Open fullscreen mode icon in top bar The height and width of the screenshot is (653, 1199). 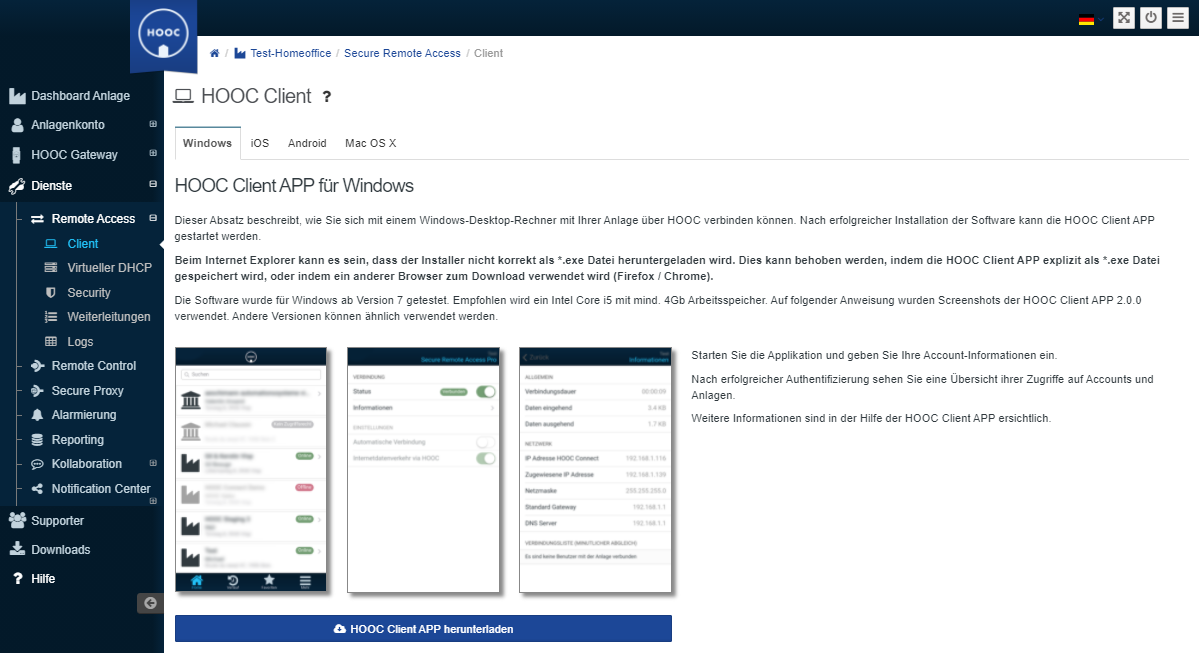1124,18
